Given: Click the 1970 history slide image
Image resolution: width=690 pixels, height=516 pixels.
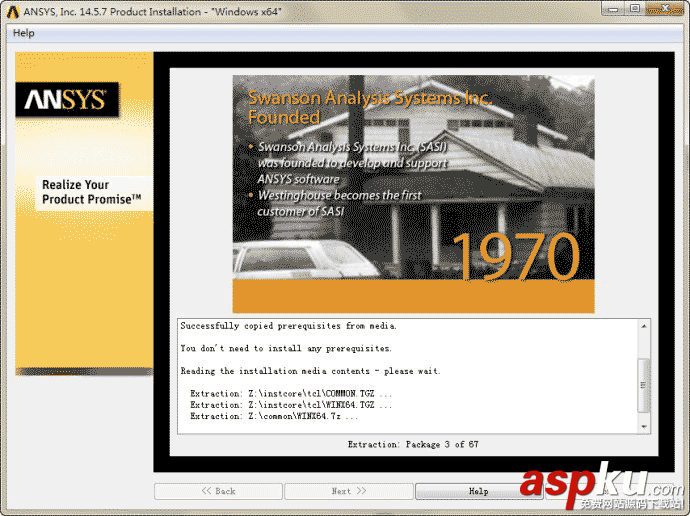Looking at the screenshot, I should pos(413,194).
